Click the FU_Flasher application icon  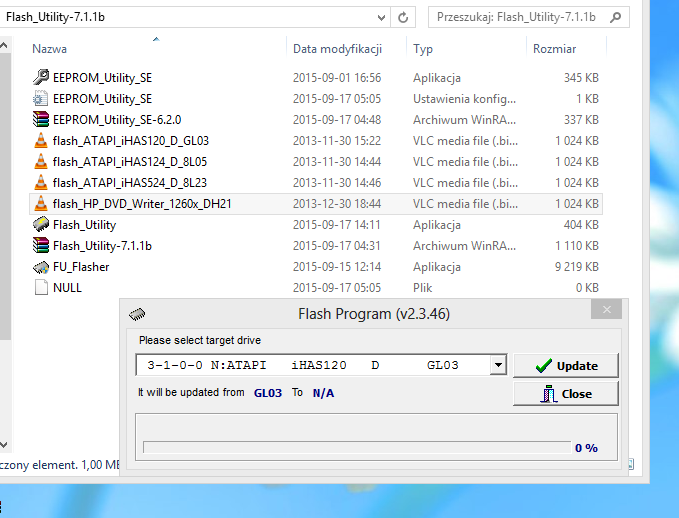point(41,267)
